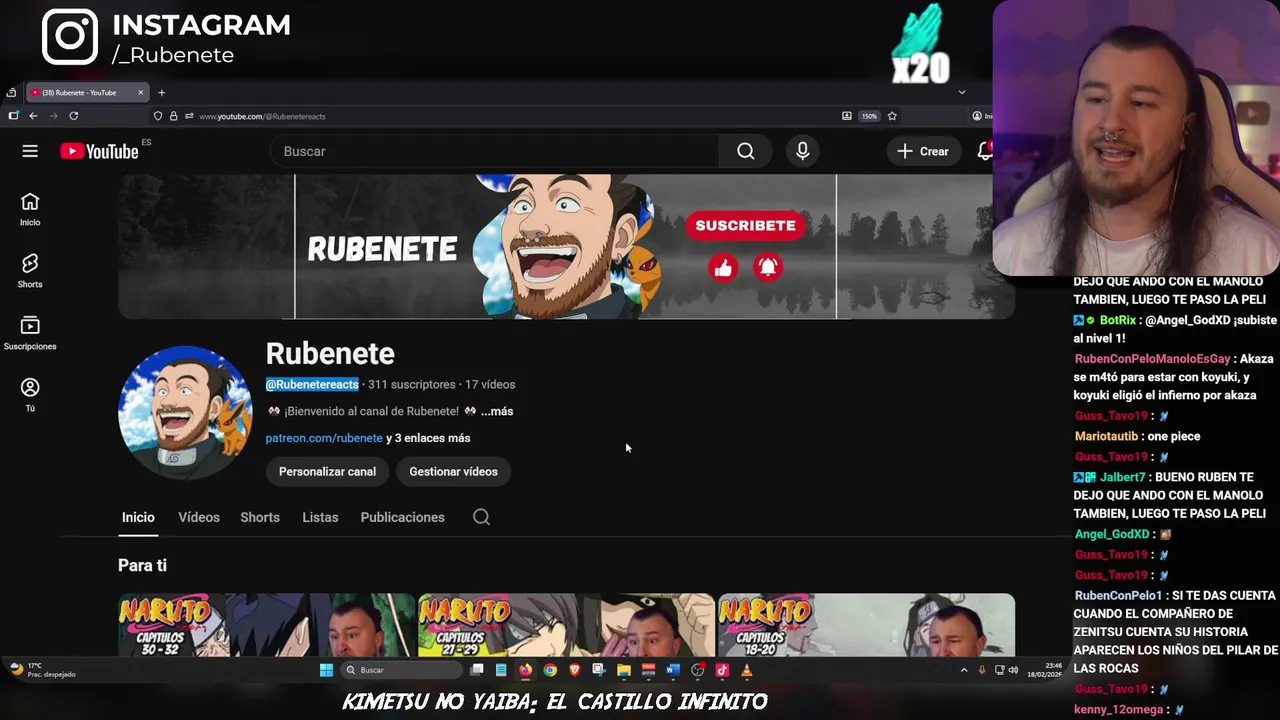1280x720 pixels.
Task: Switch to the channel Shorts tab
Action: 260,517
